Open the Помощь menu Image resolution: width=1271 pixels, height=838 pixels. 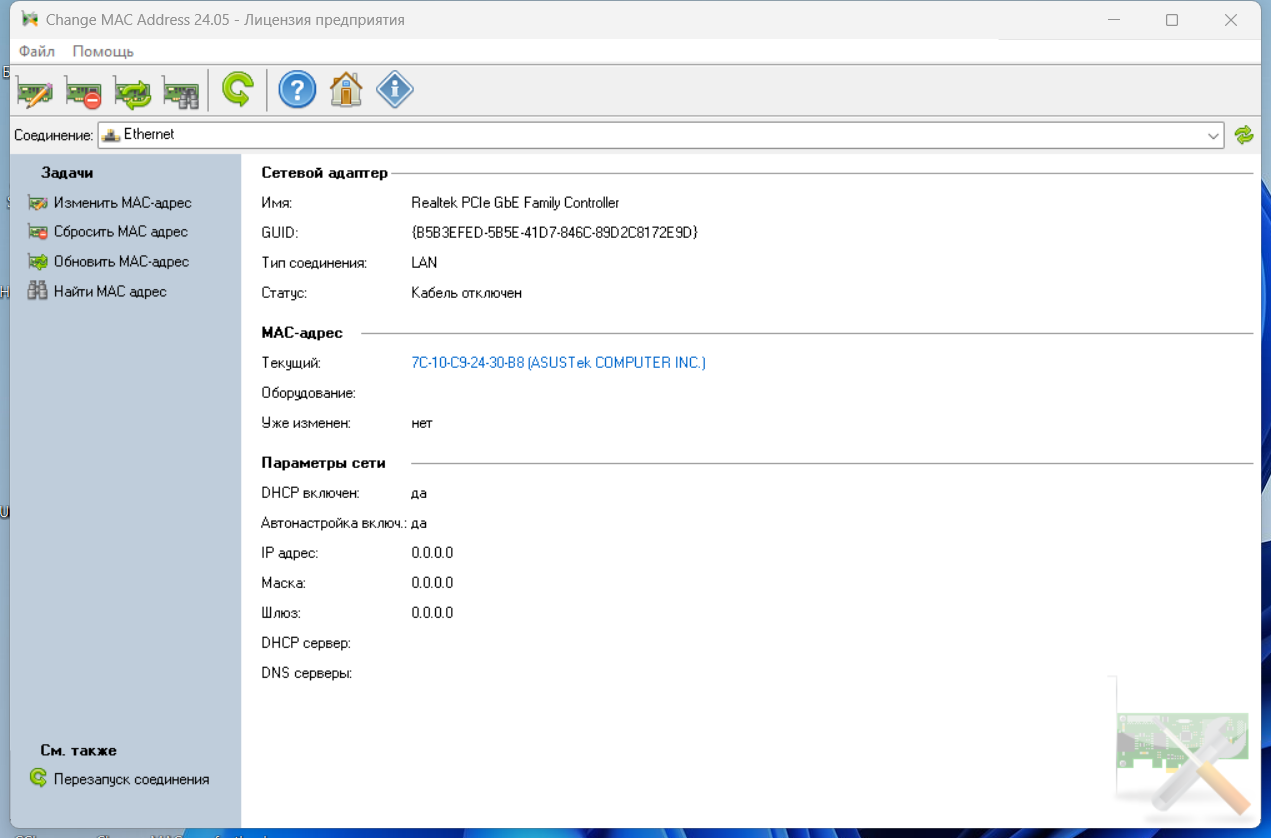click(x=103, y=51)
